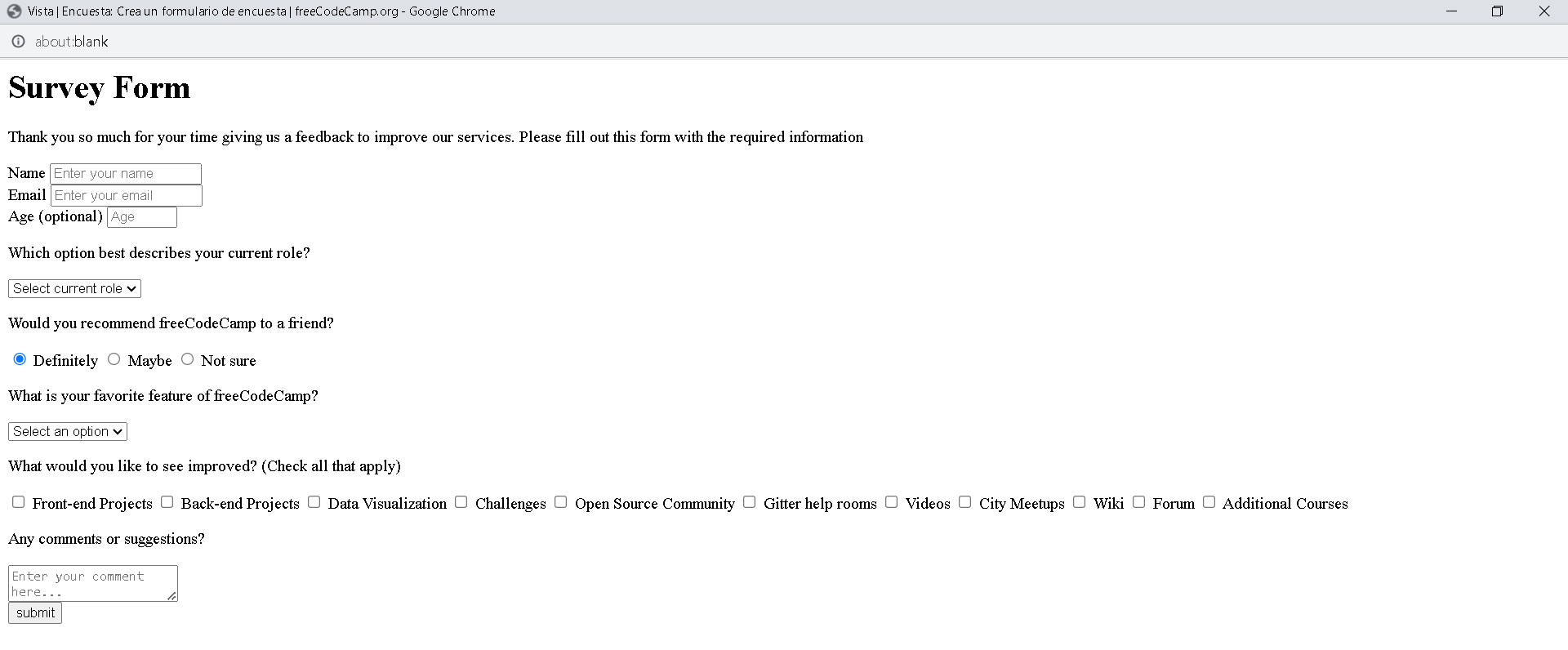Open the Select current role dropdown

[x=74, y=289]
